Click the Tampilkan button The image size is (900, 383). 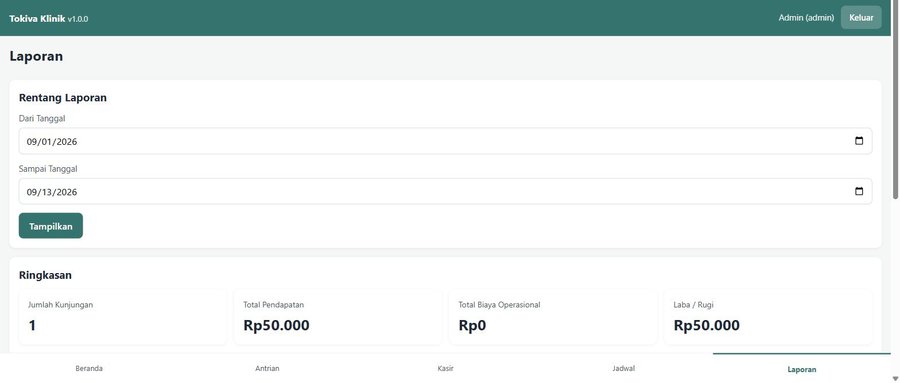click(51, 226)
